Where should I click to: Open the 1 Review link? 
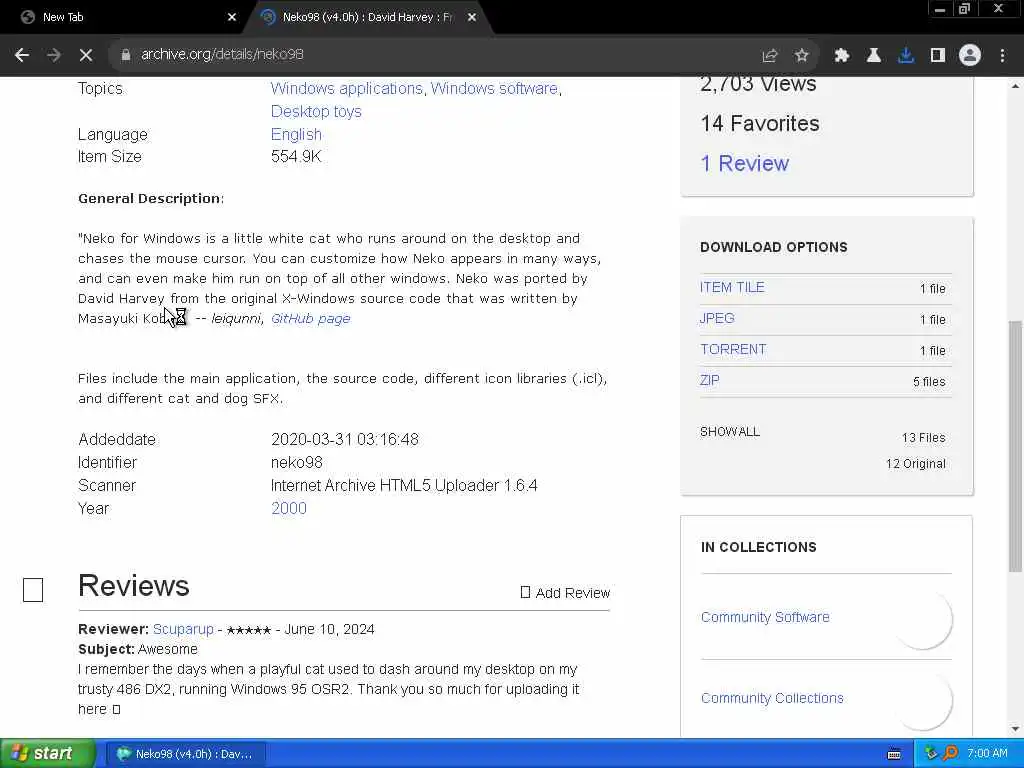tap(744, 163)
